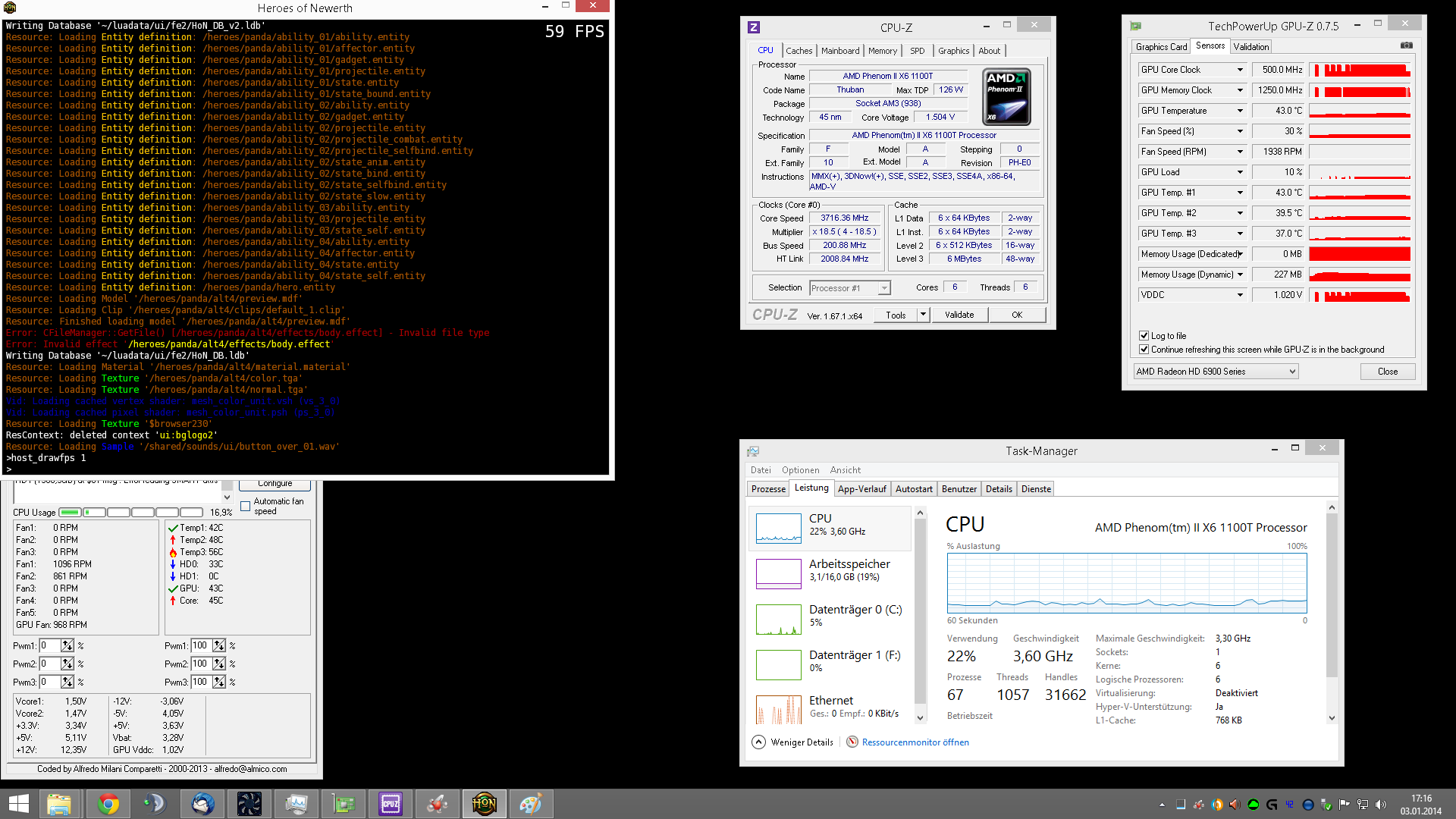1456x819 pixels.
Task: Toggle the Log to file checkbox
Action: point(1144,335)
